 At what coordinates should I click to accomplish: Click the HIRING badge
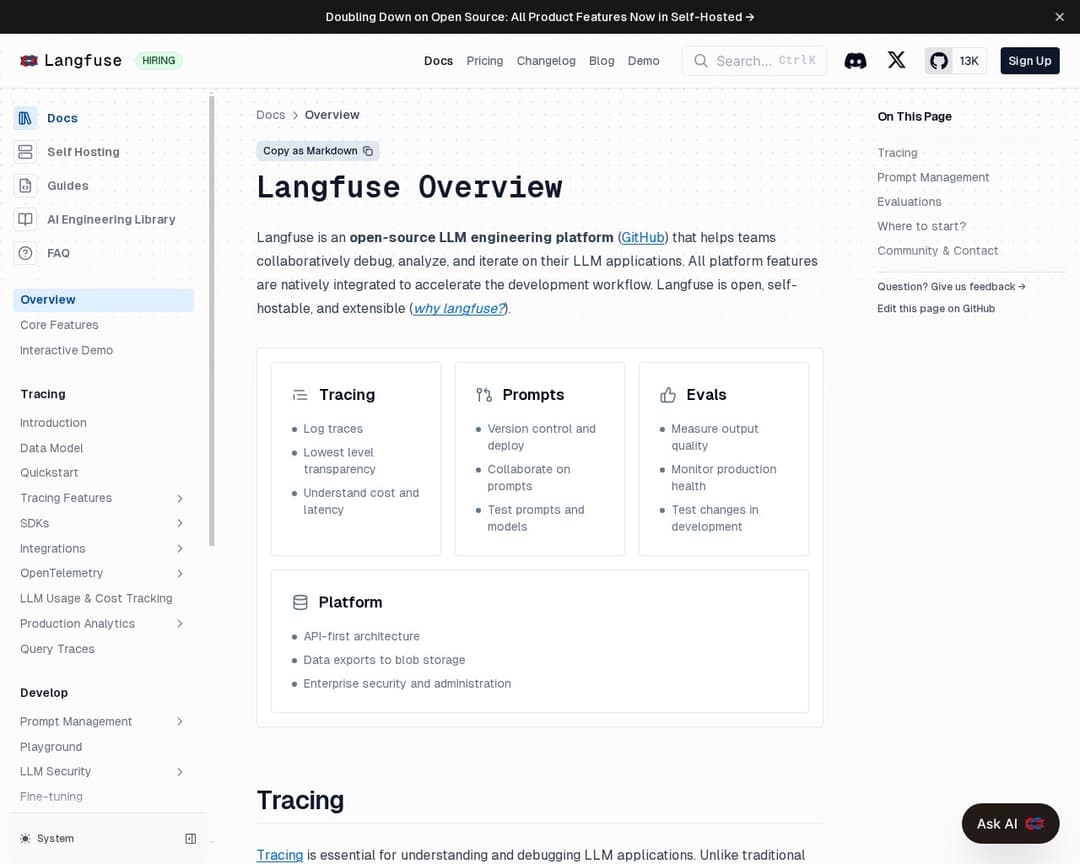click(158, 61)
